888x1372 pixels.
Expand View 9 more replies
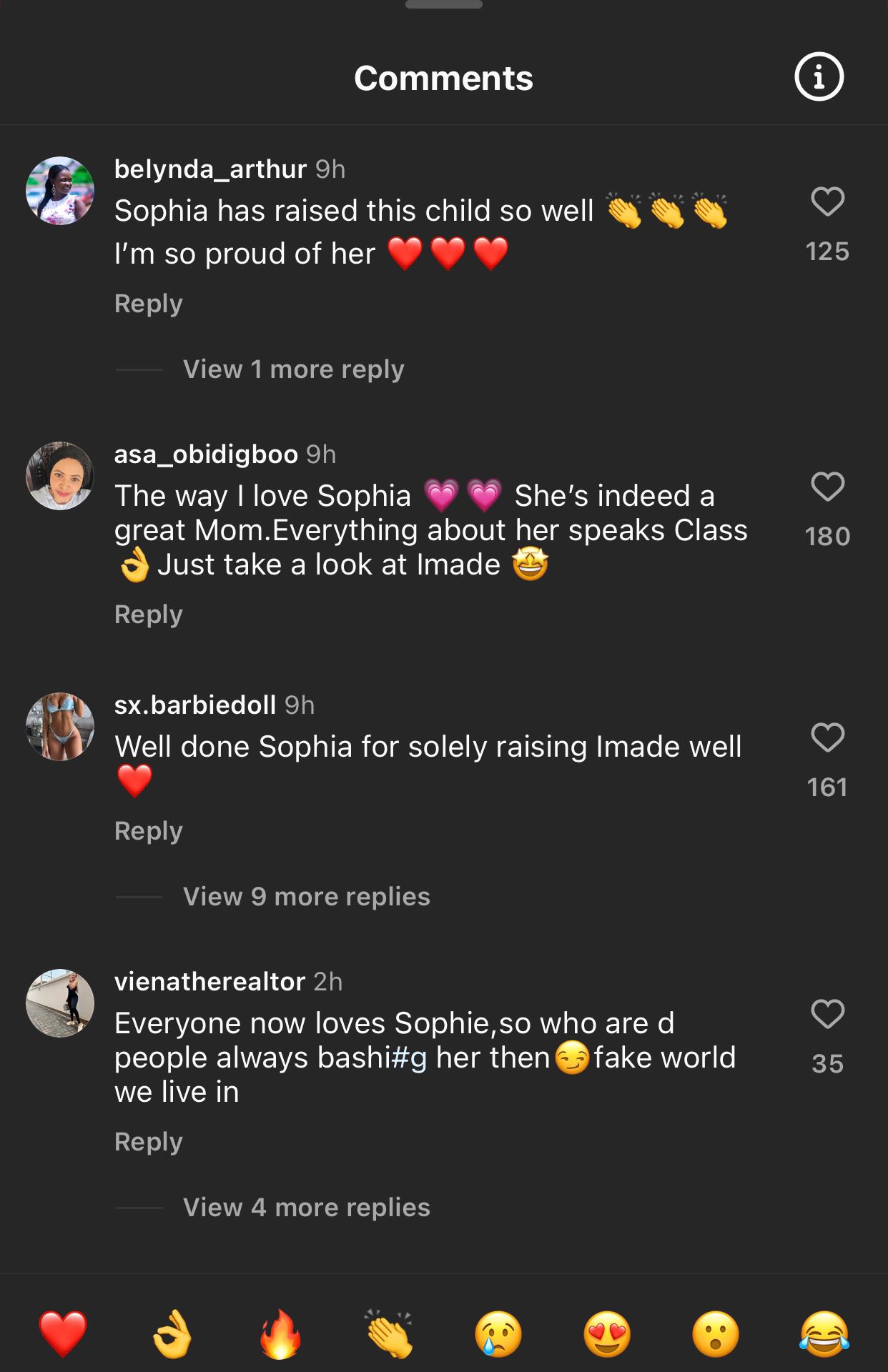tap(306, 897)
